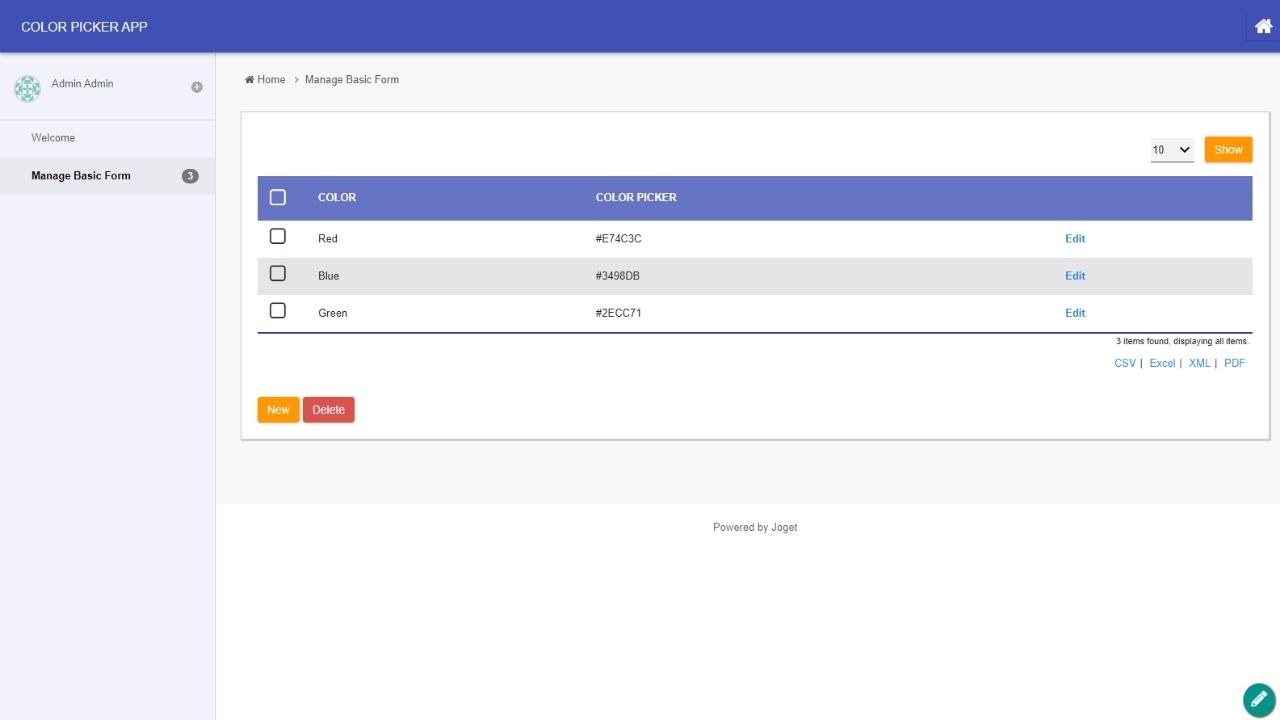Sort by the Color column header
The image size is (1280, 720).
point(337,198)
